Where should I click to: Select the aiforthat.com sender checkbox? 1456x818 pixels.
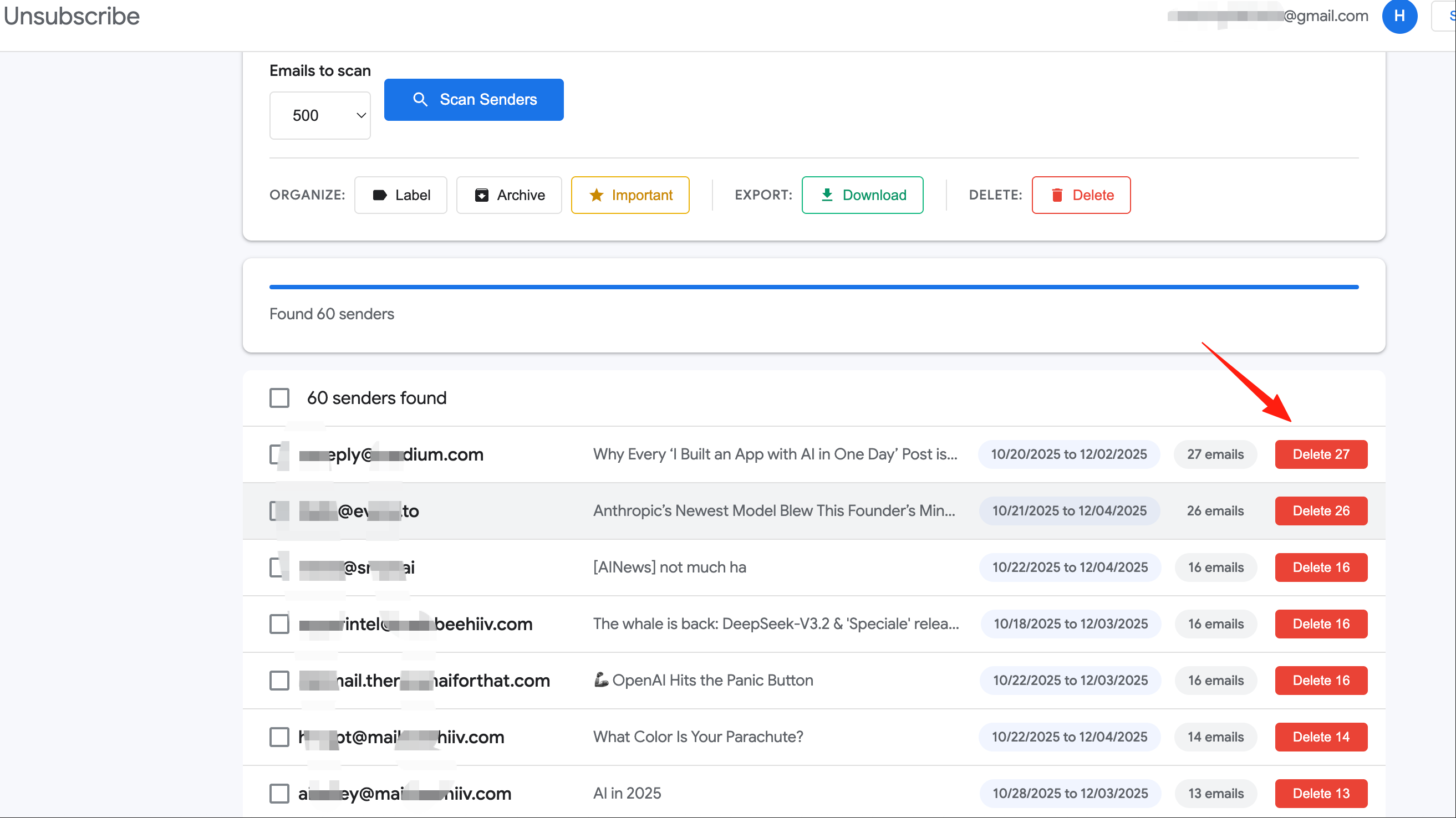[279, 680]
